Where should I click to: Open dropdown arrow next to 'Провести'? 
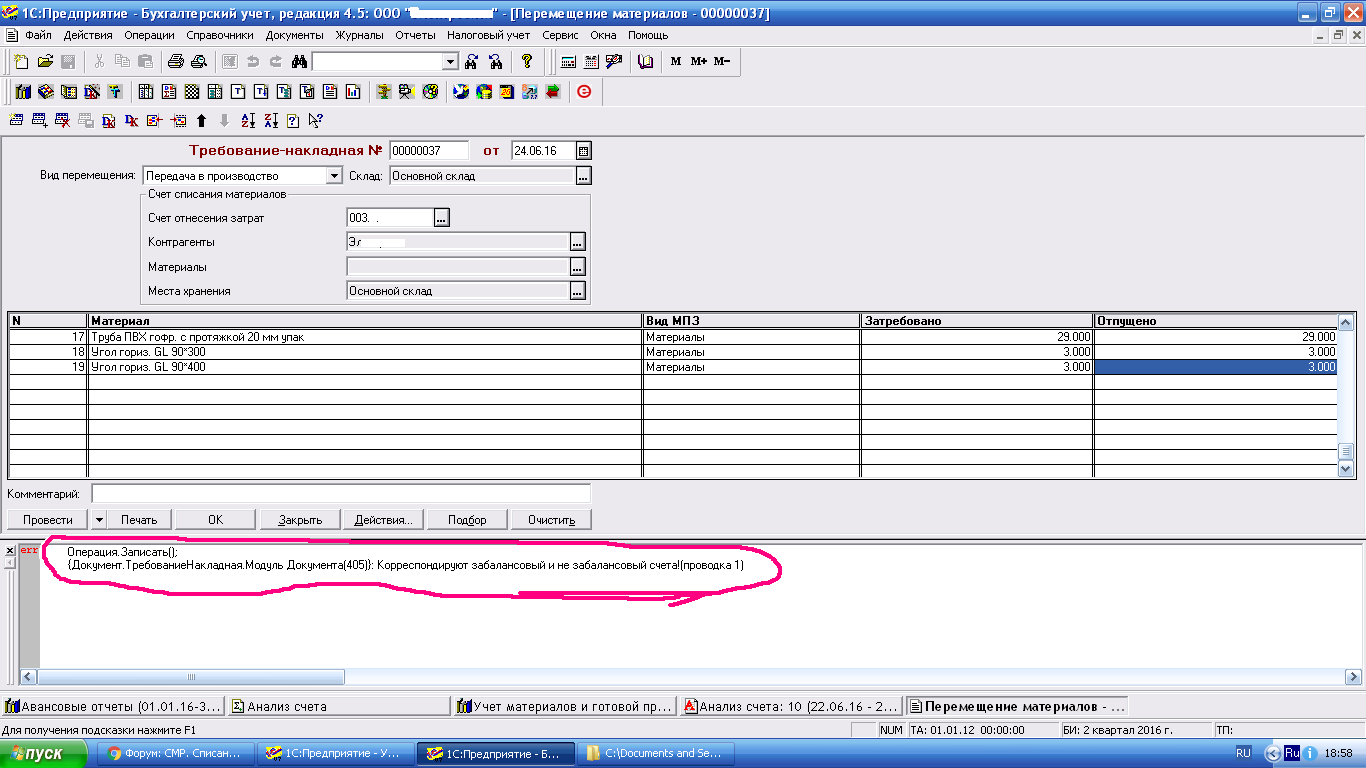[x=99, y=520]
